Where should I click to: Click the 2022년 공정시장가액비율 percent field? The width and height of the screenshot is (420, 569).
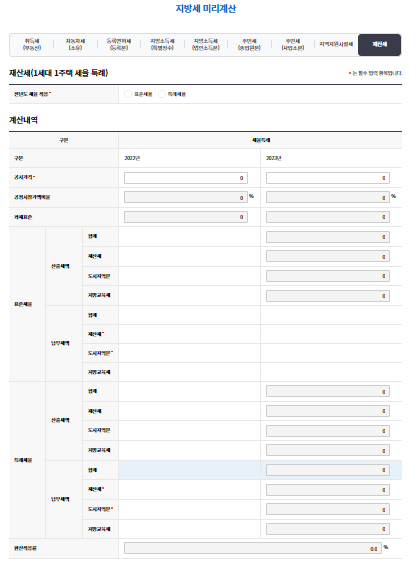point(186,197)
